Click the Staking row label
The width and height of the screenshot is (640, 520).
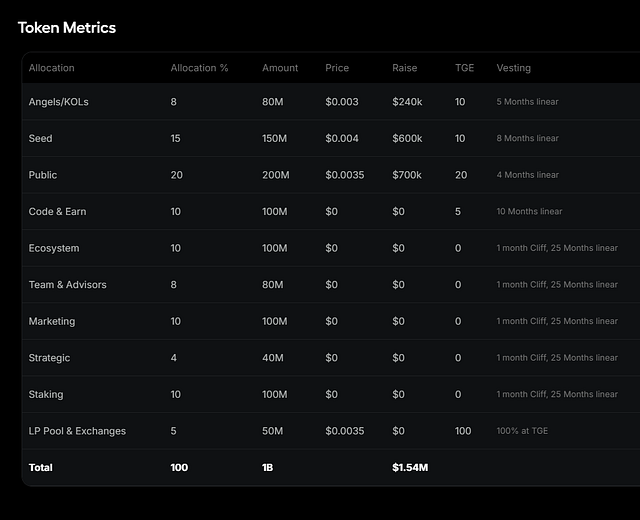pyautogui.click(x=46, y=394)
